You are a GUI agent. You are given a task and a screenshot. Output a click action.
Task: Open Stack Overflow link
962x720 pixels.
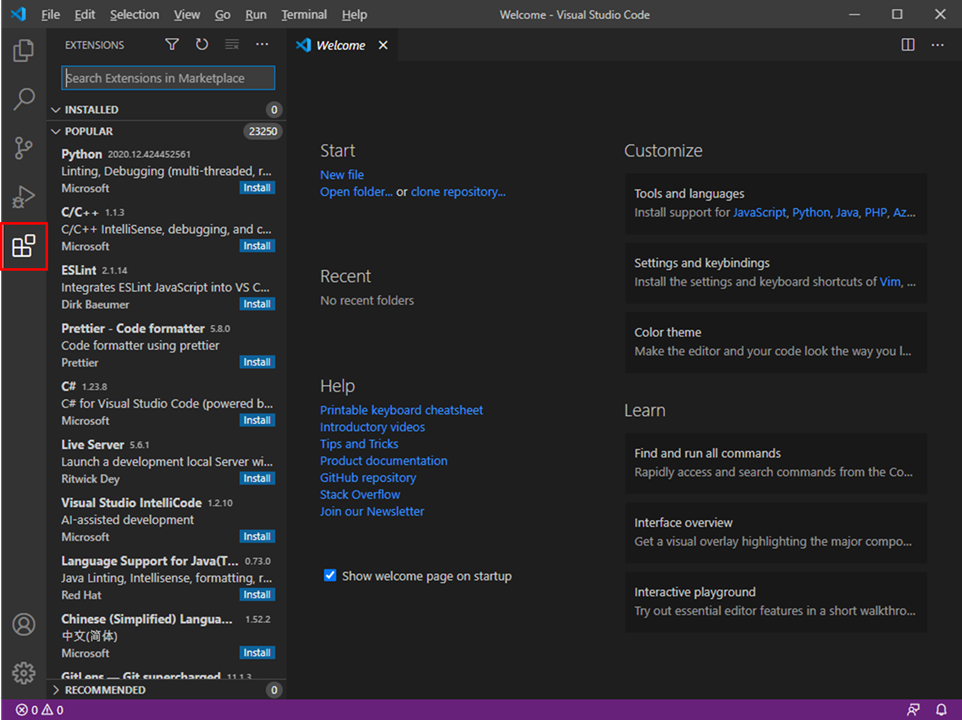[x=360, y=494]
